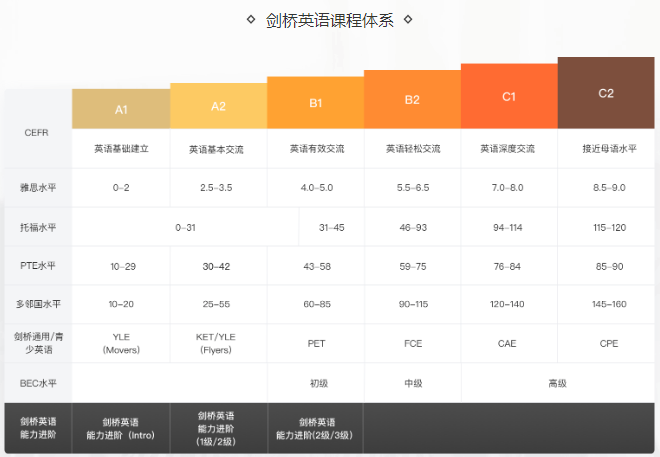Click the PET cell in the B1 column

(x=316, y=343)
